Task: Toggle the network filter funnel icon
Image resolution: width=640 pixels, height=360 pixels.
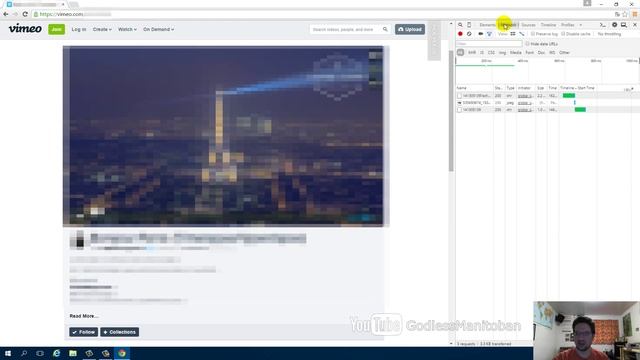Action: click(489, 34)
